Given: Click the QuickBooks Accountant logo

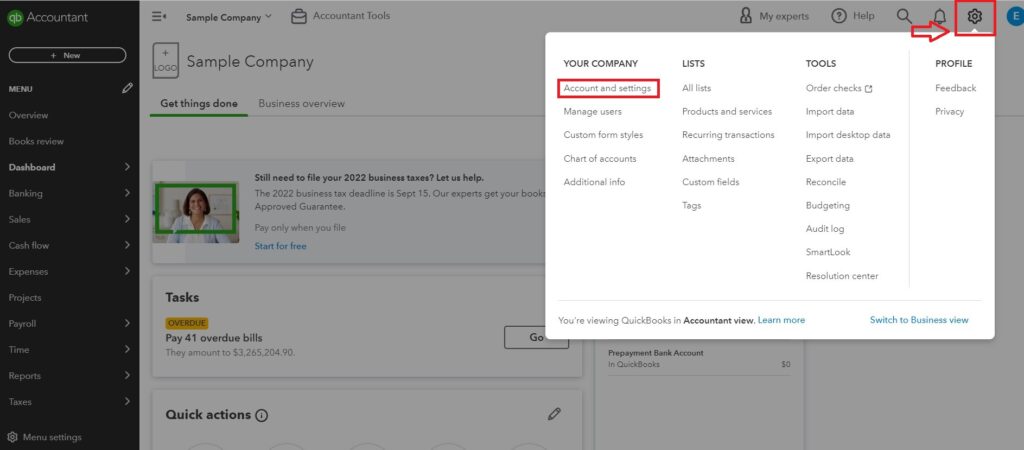Looking at the screenshot, I should click(x=47, y=18).
